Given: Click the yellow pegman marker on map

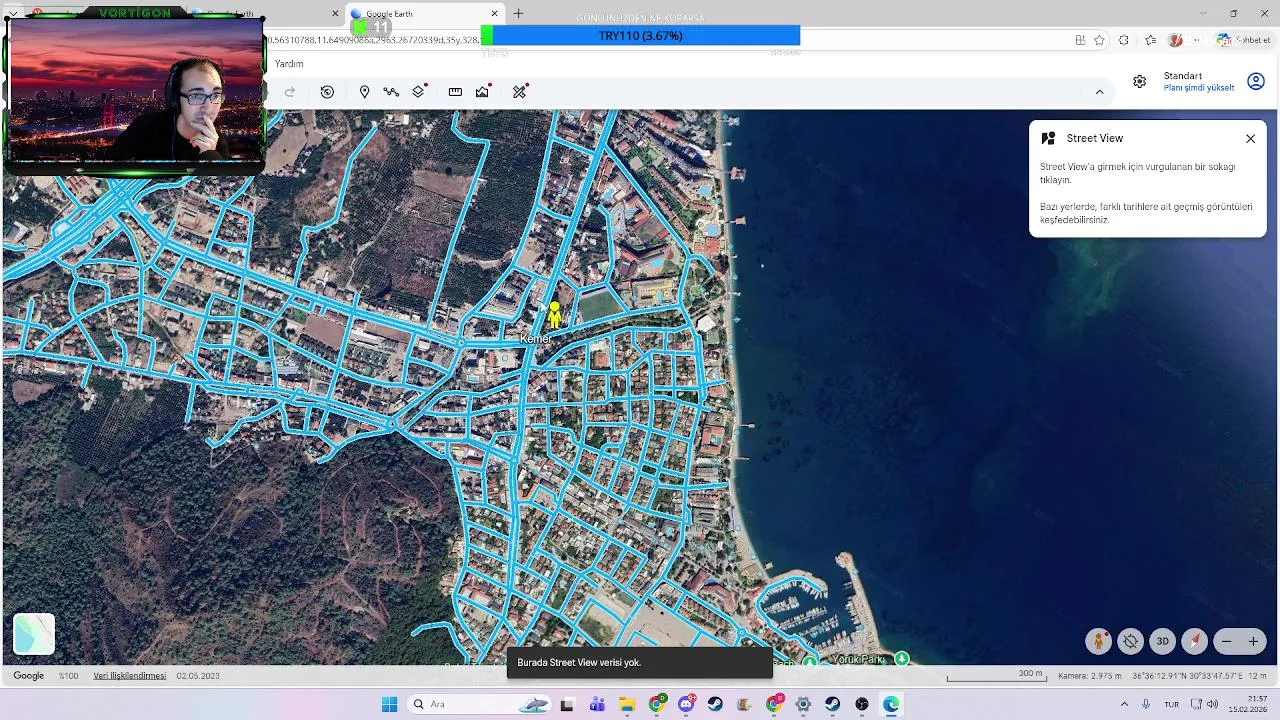Looking at the screenshot, I should (x=555, y=314).
